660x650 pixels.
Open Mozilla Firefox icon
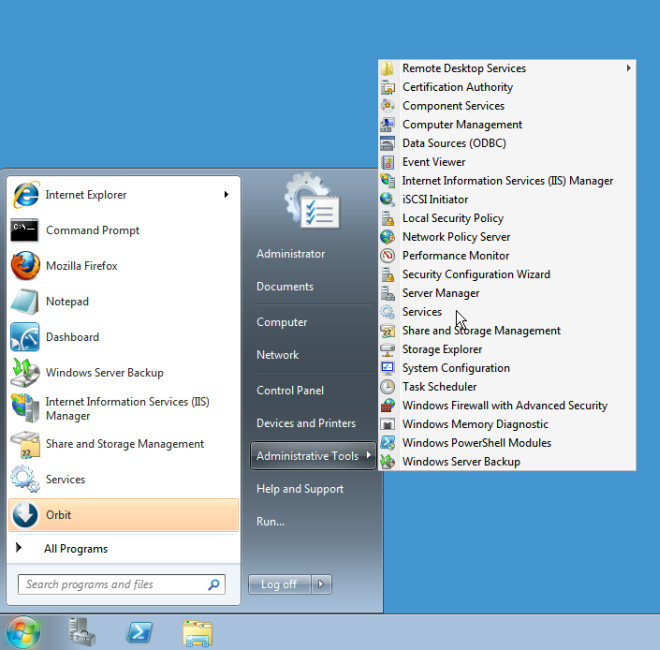[25, 266]
